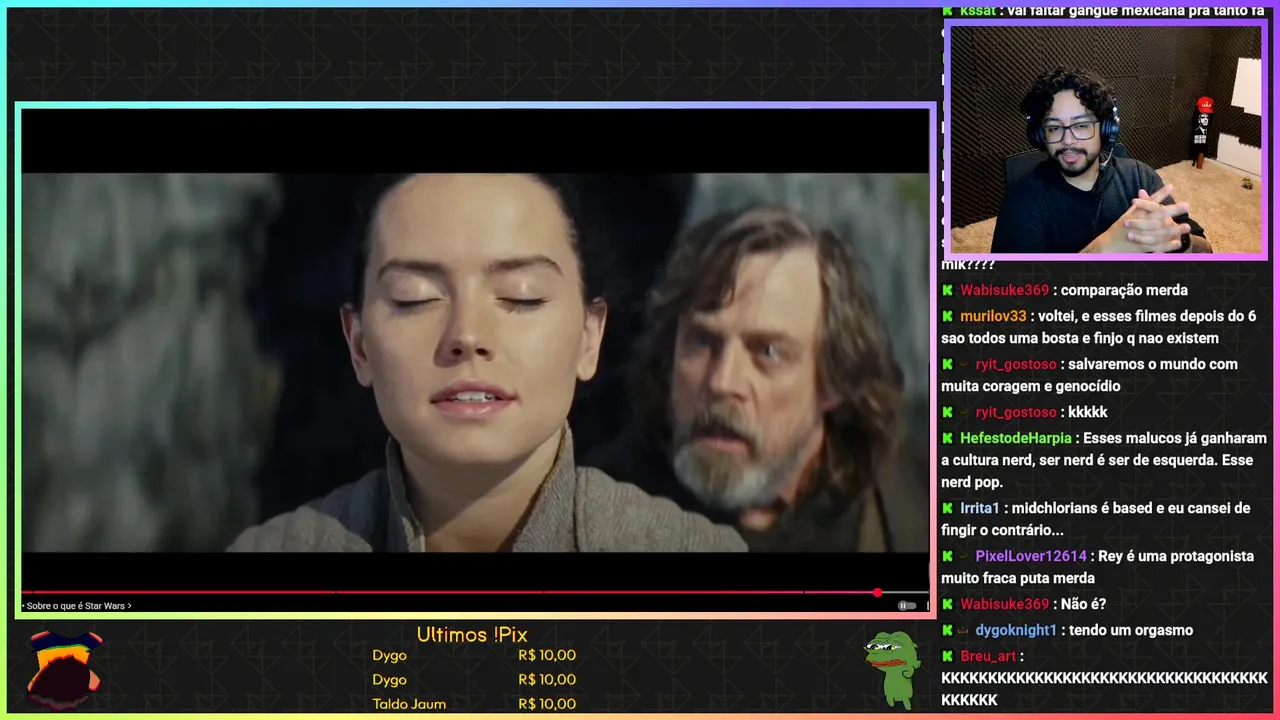Select the Taldo Jaum donor name
Viewport: 1280px width, 720px height.
click(409, 704)
